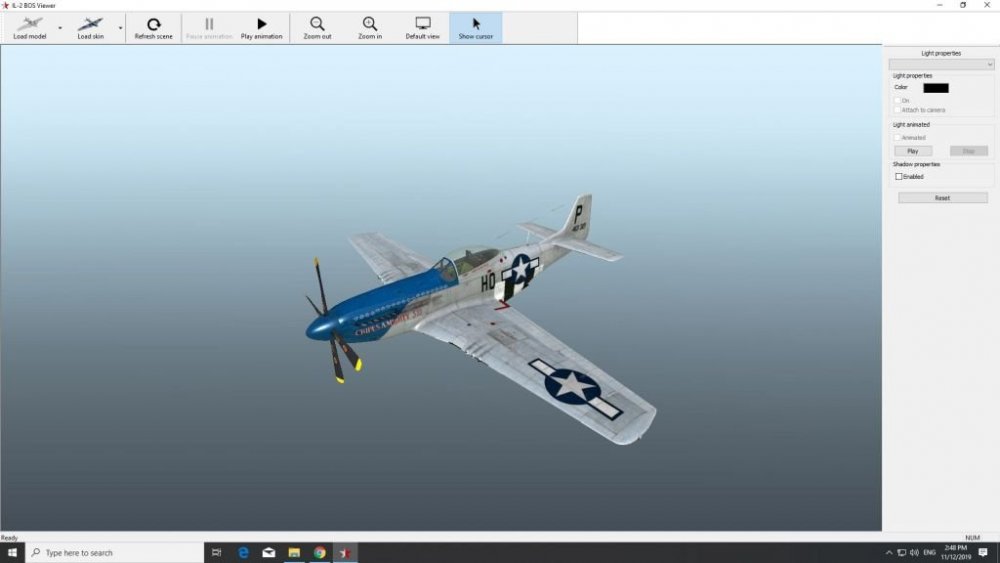Refresh the scene
This screenshot has width=1000, height=563.
tap(153, 28)
